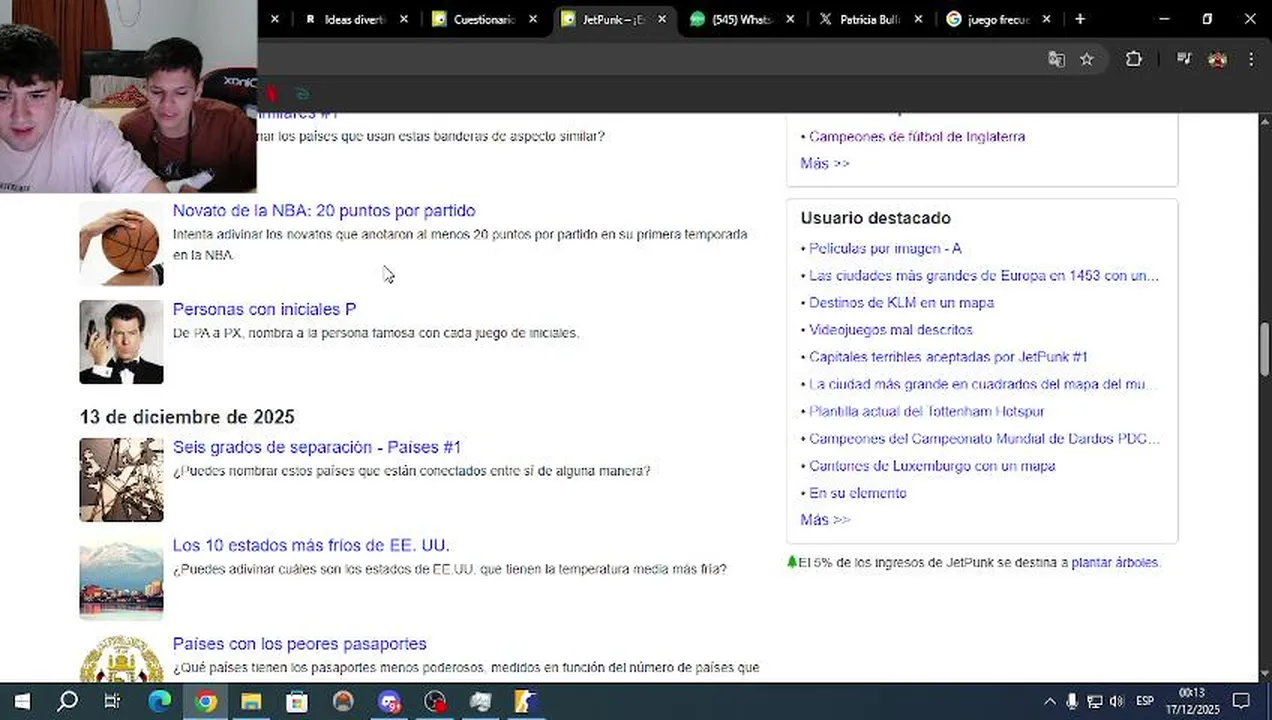Screen dimensions: 1272x720
Task: Open 'Países con los peores pasaportes' quiz
Action: 300,643
